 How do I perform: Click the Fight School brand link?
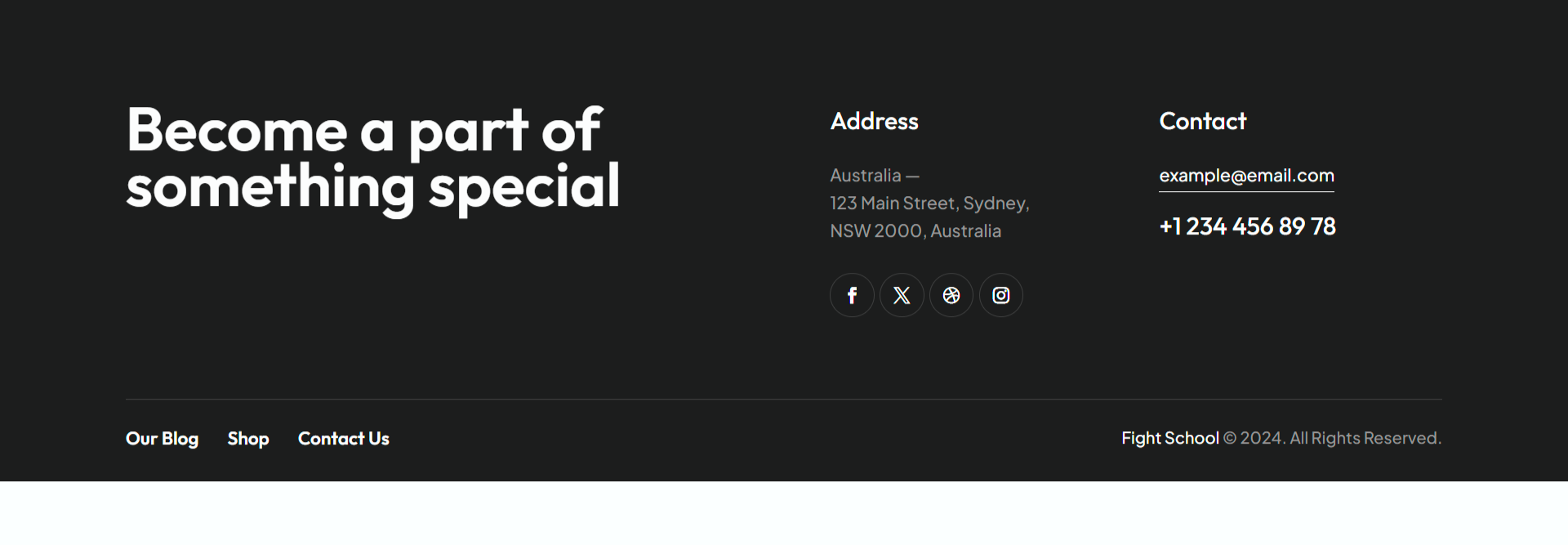pos(1169,438)
